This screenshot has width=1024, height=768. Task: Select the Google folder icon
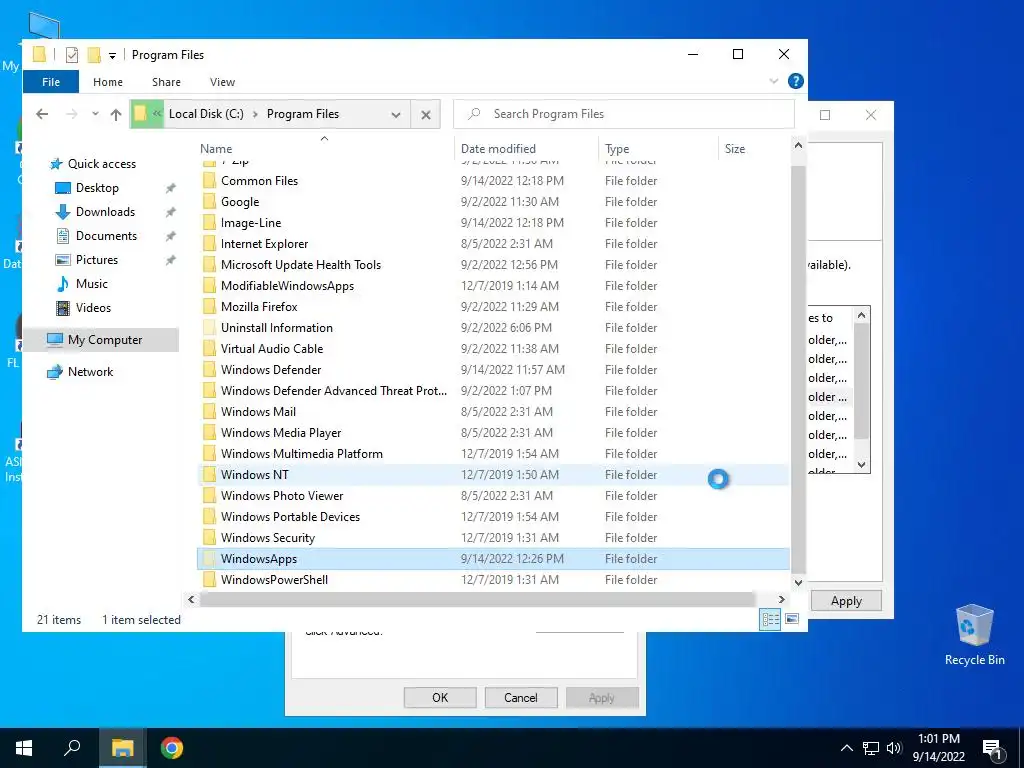click(209, 202)
